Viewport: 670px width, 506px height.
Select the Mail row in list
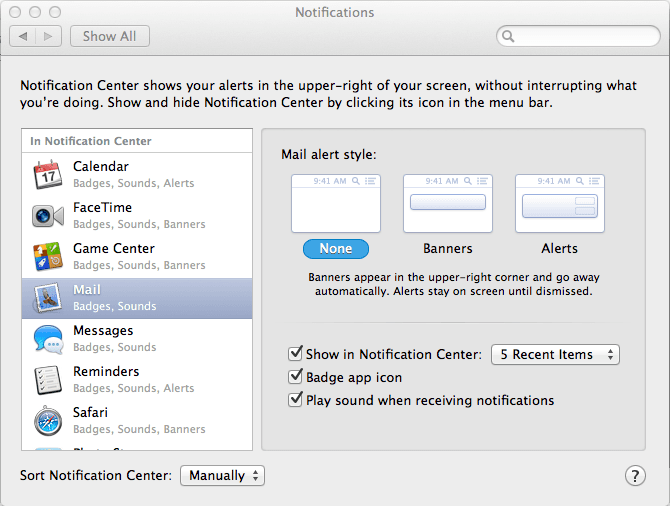coord(137,298)
